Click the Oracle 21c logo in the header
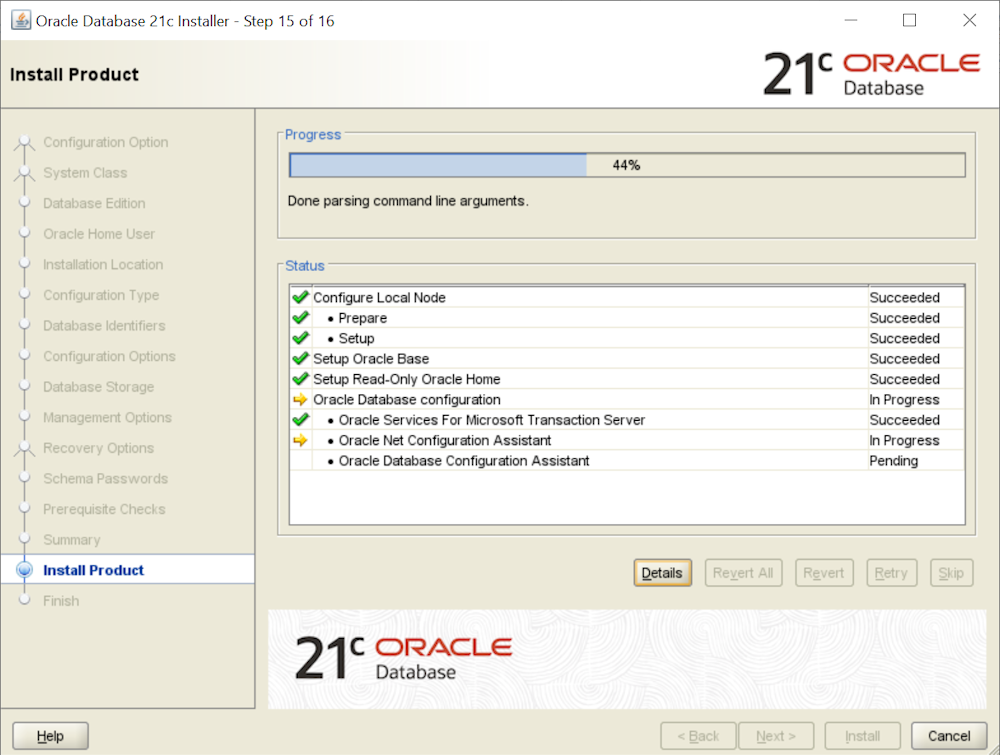Screen dimensions: 1000x755 pos(871,74)
